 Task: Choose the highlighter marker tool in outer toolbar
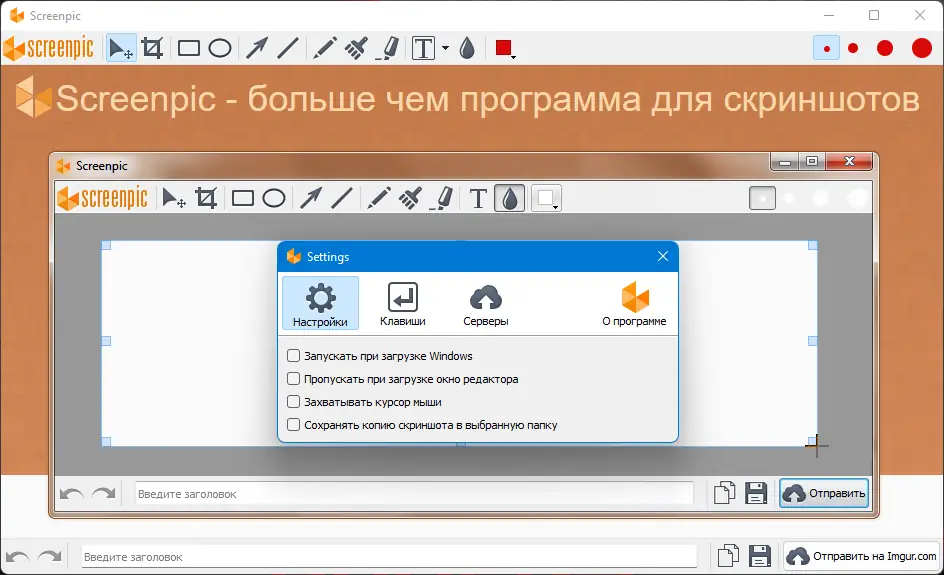coord(388,48)
